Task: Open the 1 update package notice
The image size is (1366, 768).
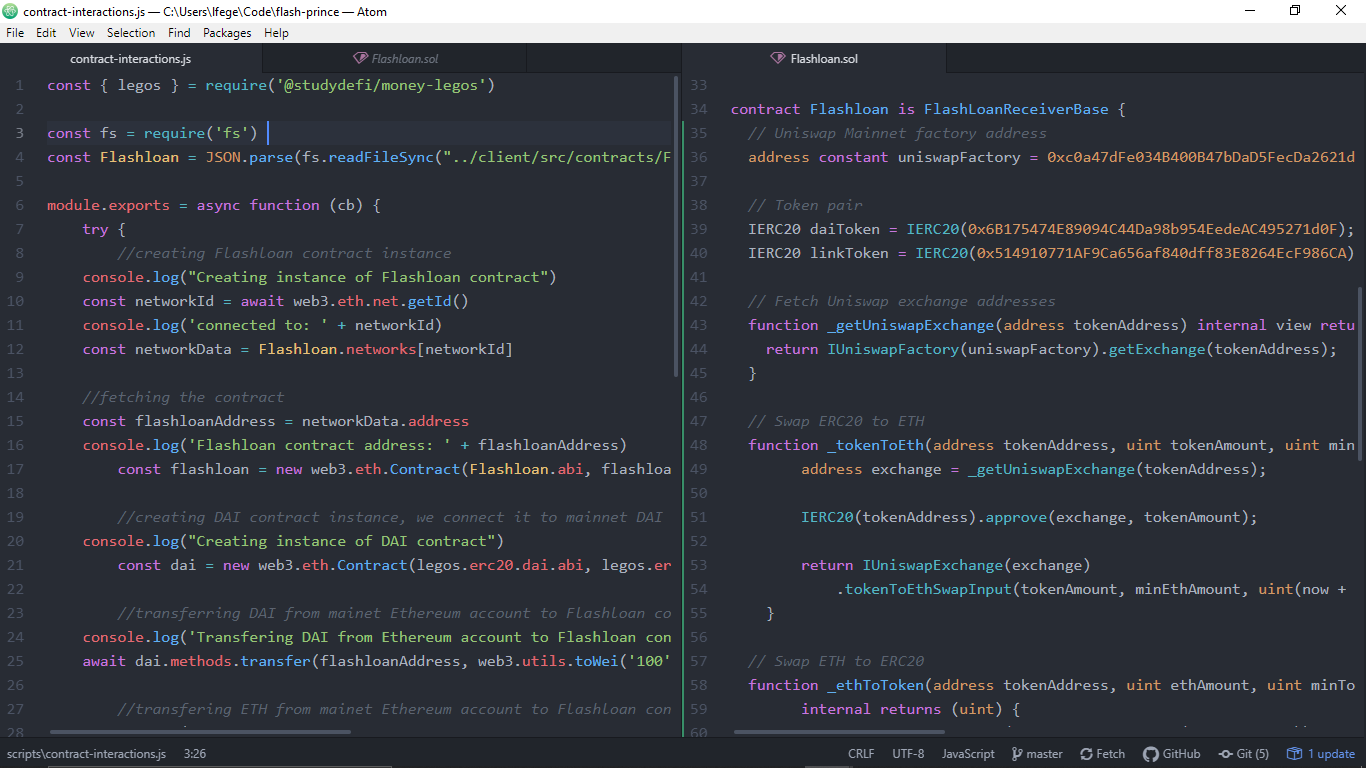Action: pos(1320,754)
